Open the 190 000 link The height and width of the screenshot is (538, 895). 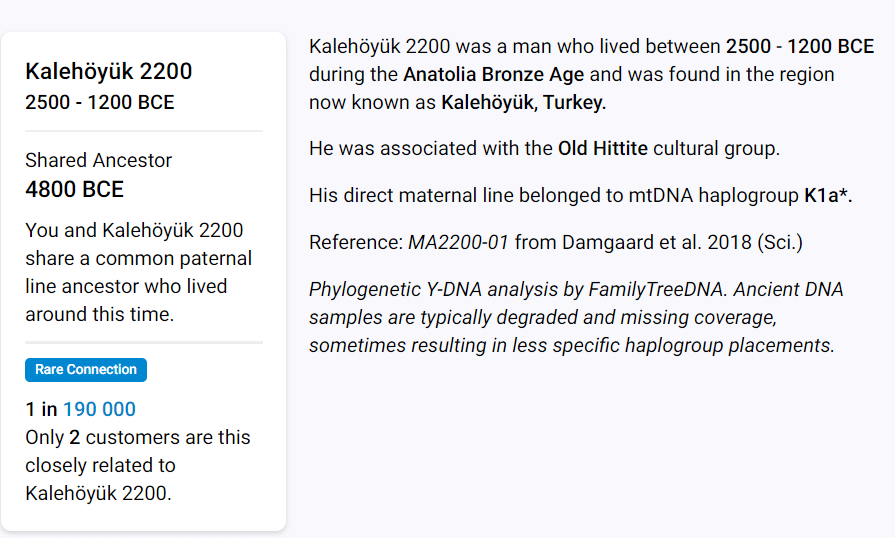point(99,409)
